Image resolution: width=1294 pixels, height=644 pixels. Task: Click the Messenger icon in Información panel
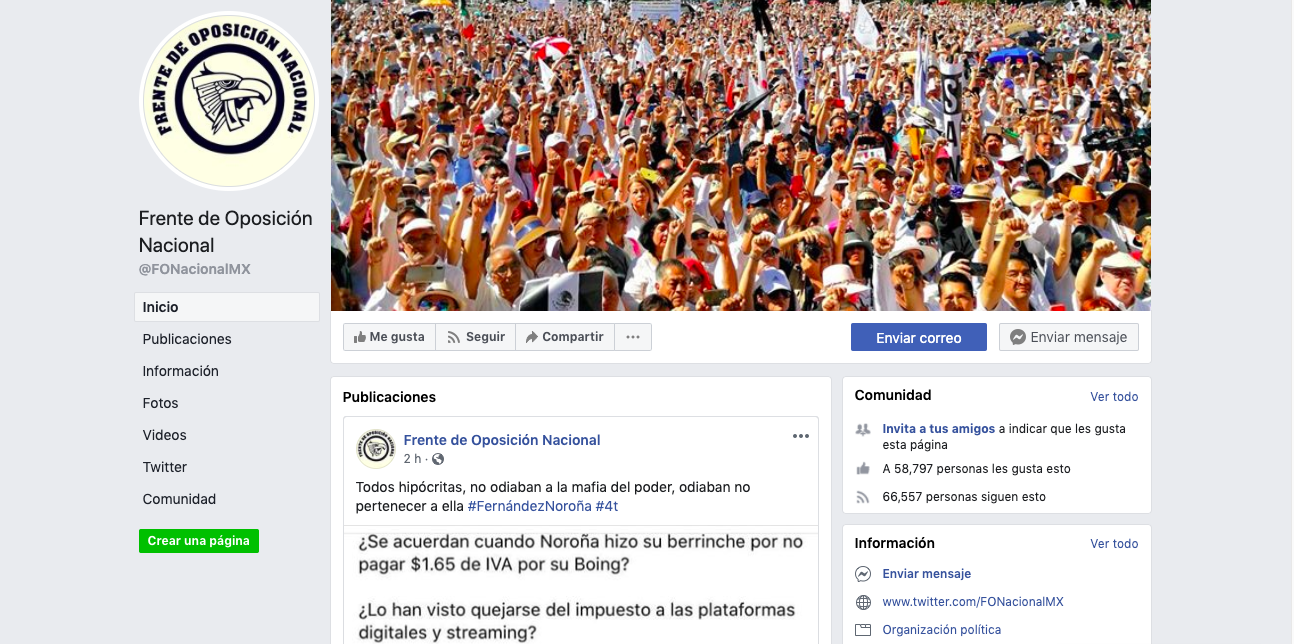coord(863,574)
